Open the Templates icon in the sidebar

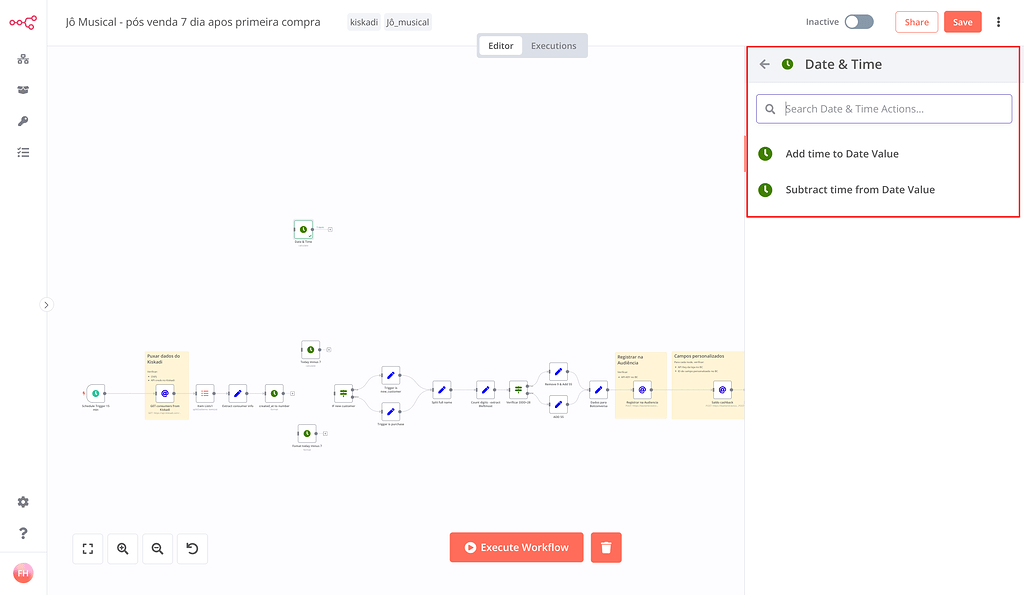pyautogui.click(x=22, y=90)
